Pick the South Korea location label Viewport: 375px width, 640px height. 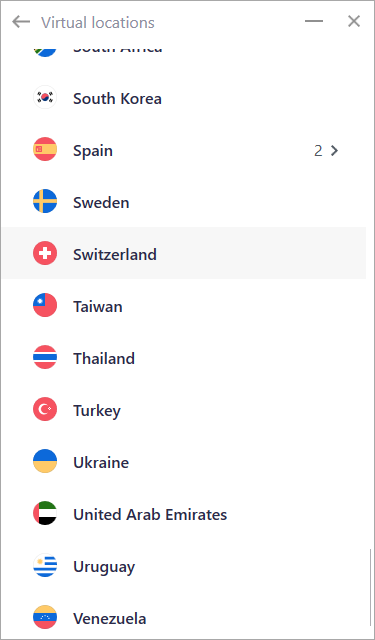tap(117, 99)
